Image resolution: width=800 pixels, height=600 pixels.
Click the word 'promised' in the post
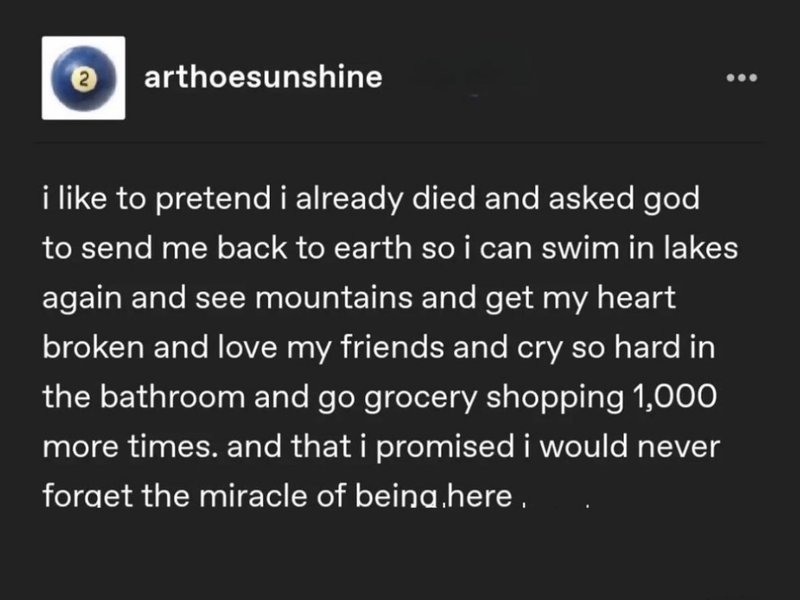pos(445,446)
